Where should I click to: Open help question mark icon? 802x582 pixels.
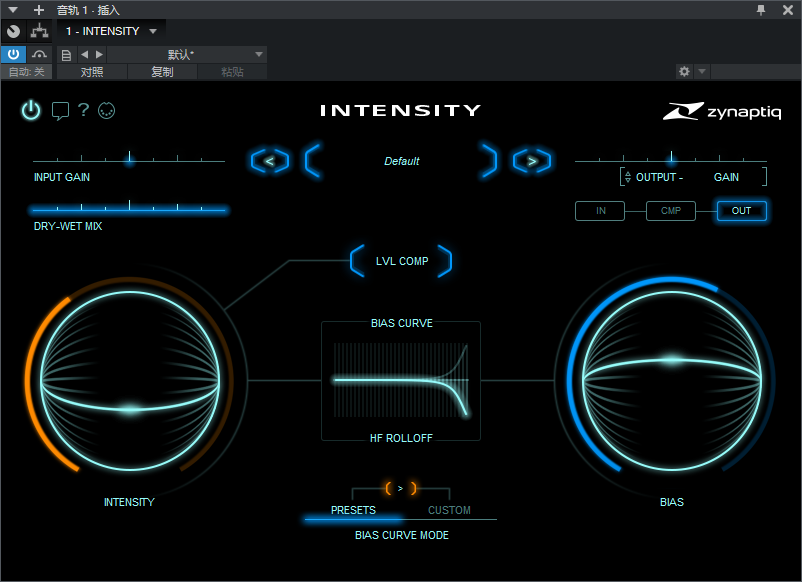coord(83,109)
